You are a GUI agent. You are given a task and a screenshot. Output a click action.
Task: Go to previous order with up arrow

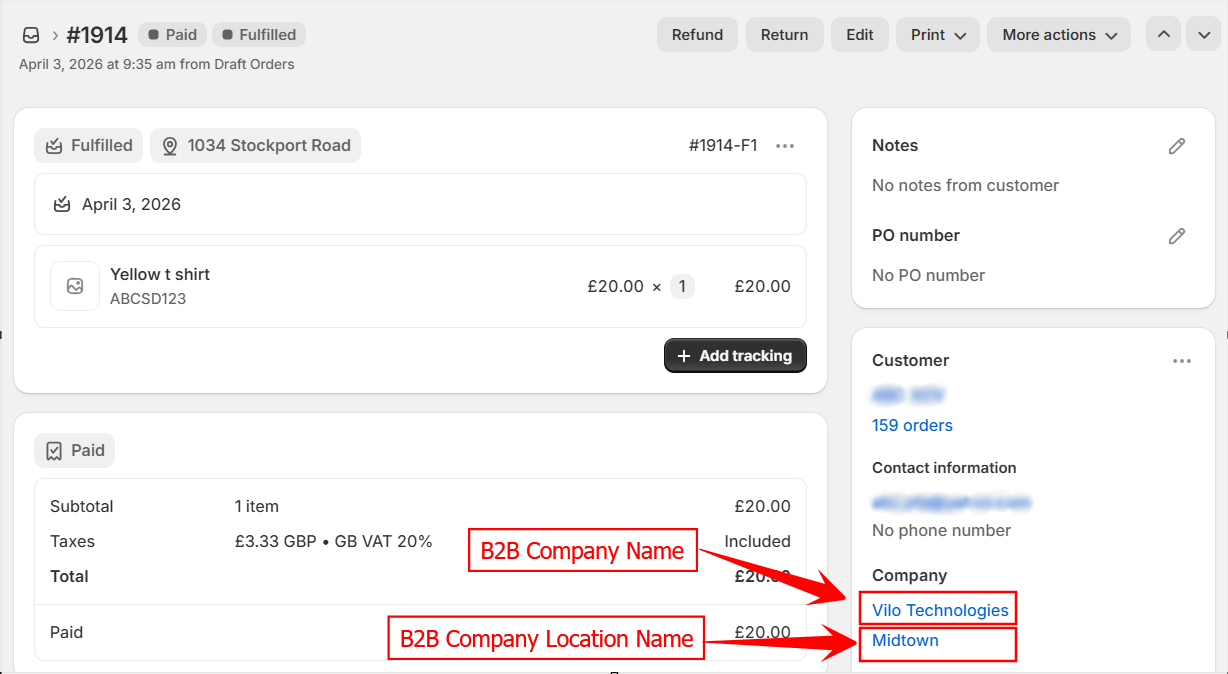coord(1163,35)
